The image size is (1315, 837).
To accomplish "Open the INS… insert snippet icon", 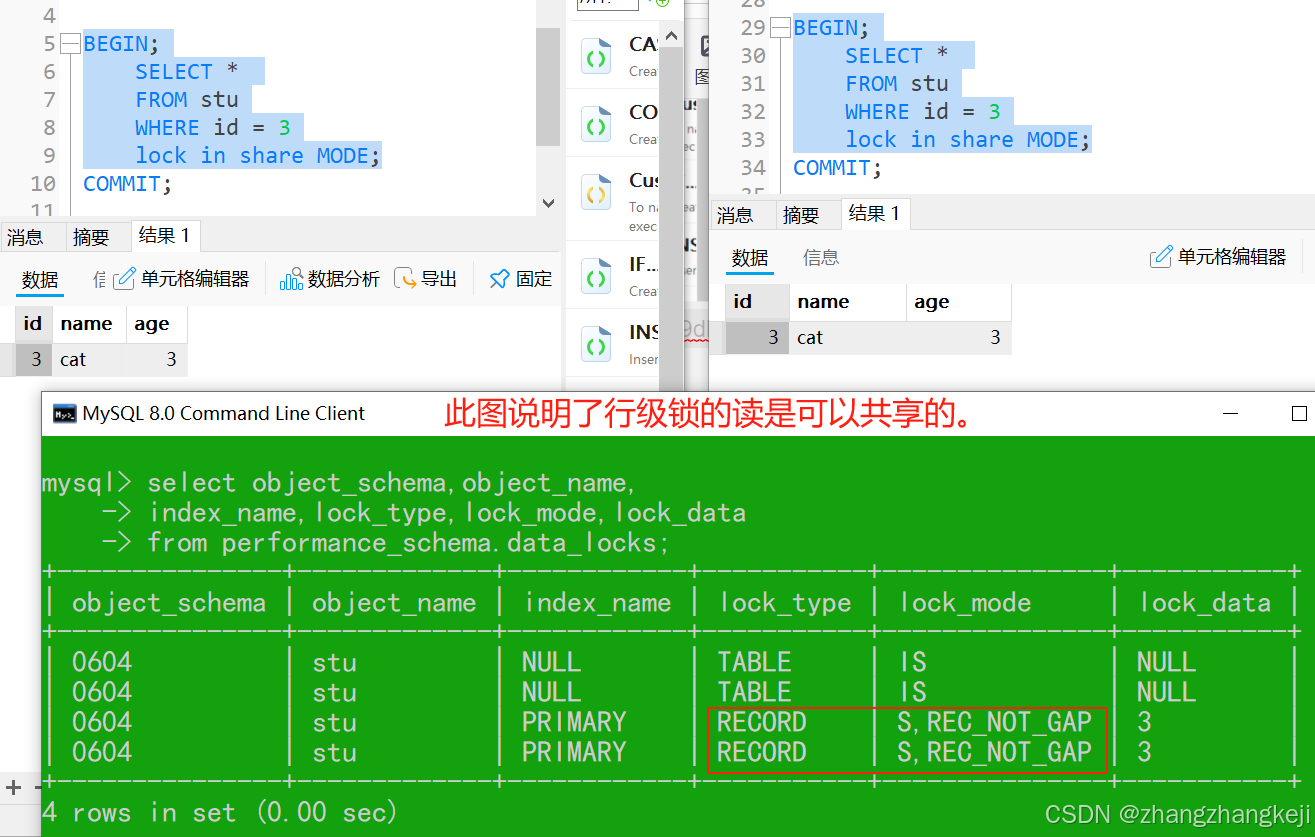I will 596,344.
